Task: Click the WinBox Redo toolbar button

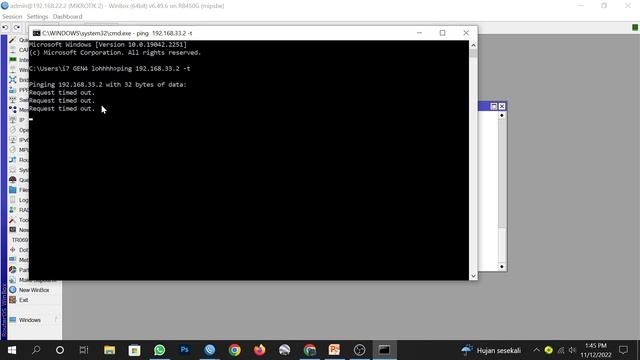Action: pyautogui.click(x=17, y=27)
